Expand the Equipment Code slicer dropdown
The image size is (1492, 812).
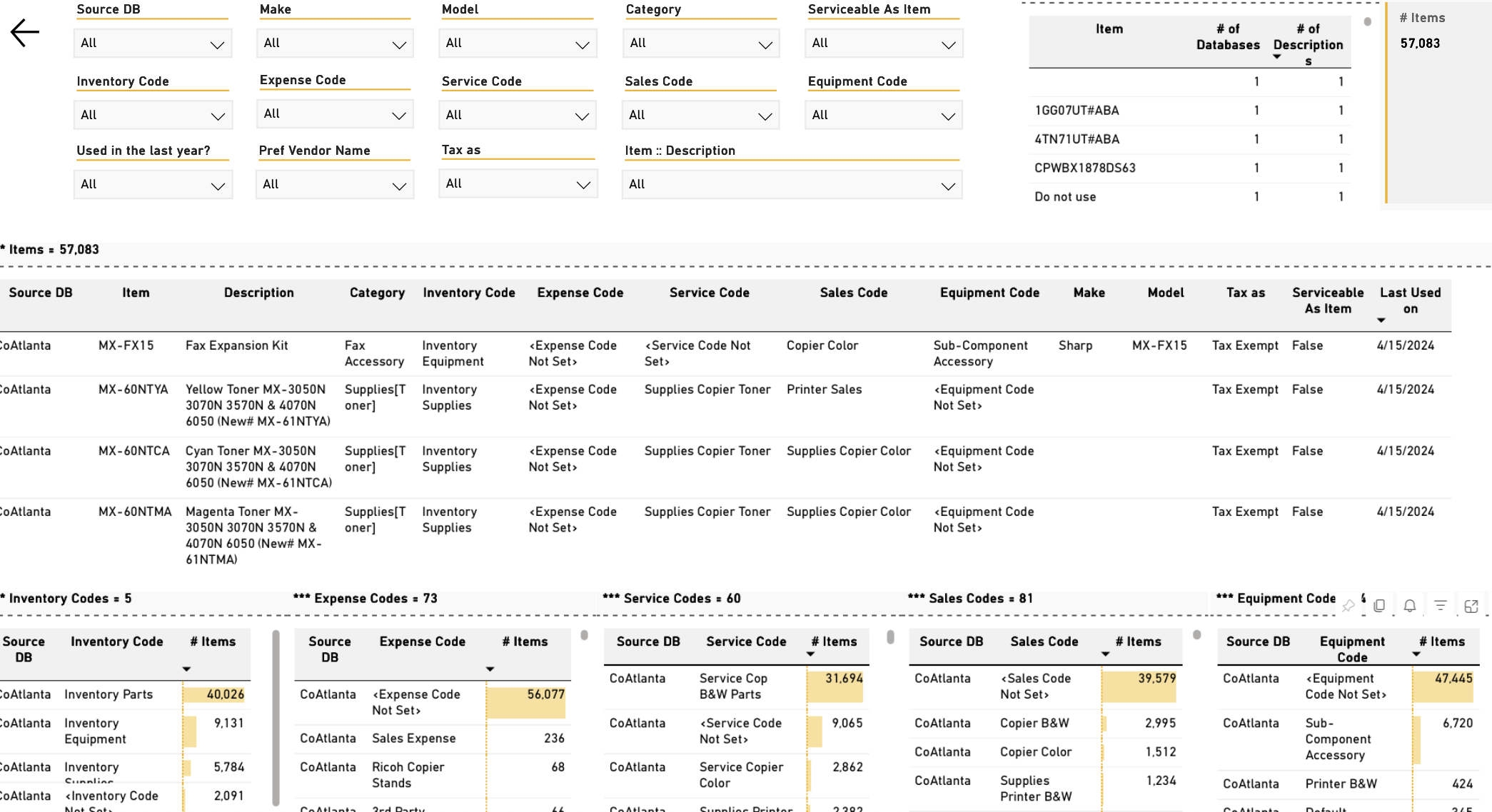click(884, 116)
